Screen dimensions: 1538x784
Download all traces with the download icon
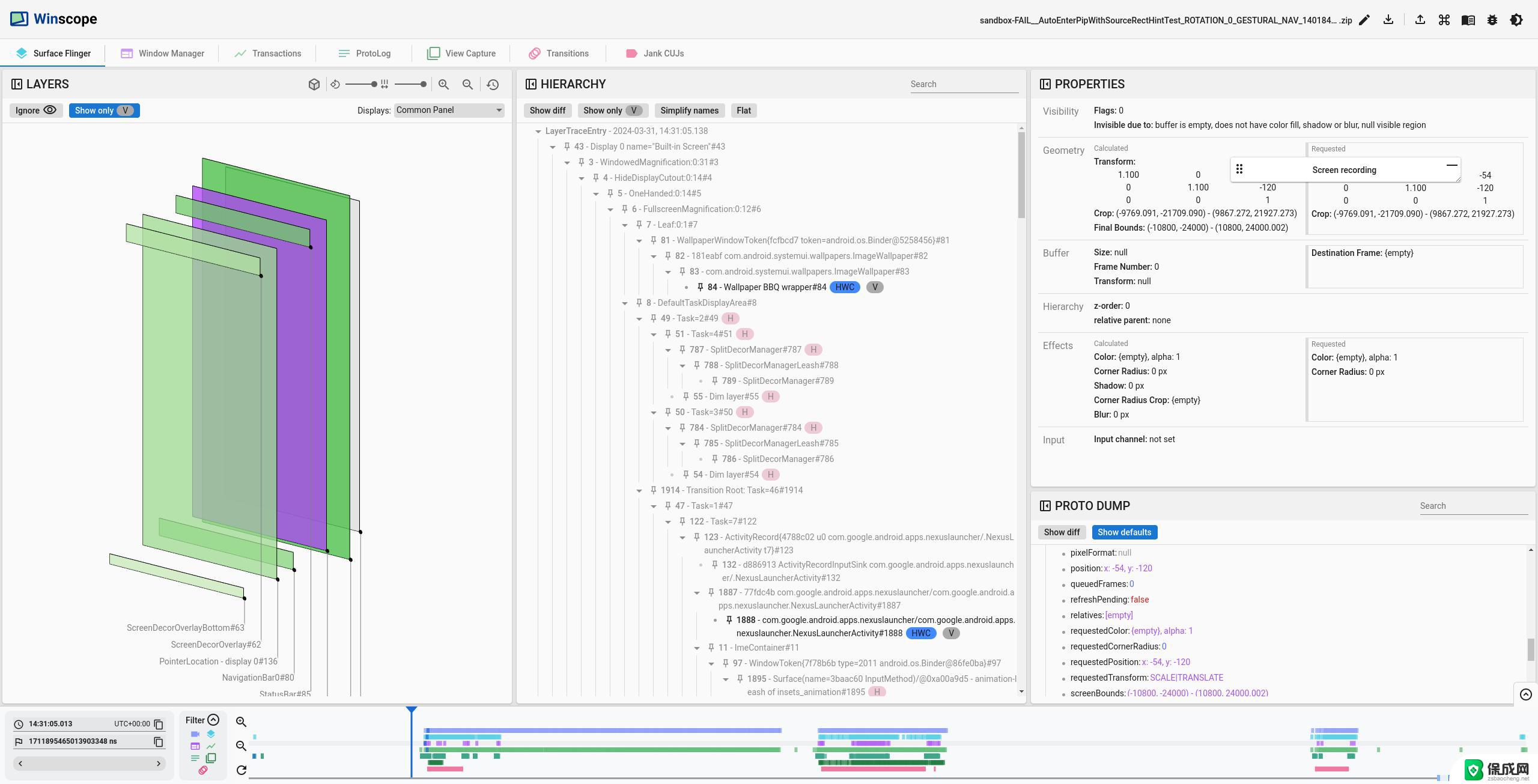[1388, 20]
